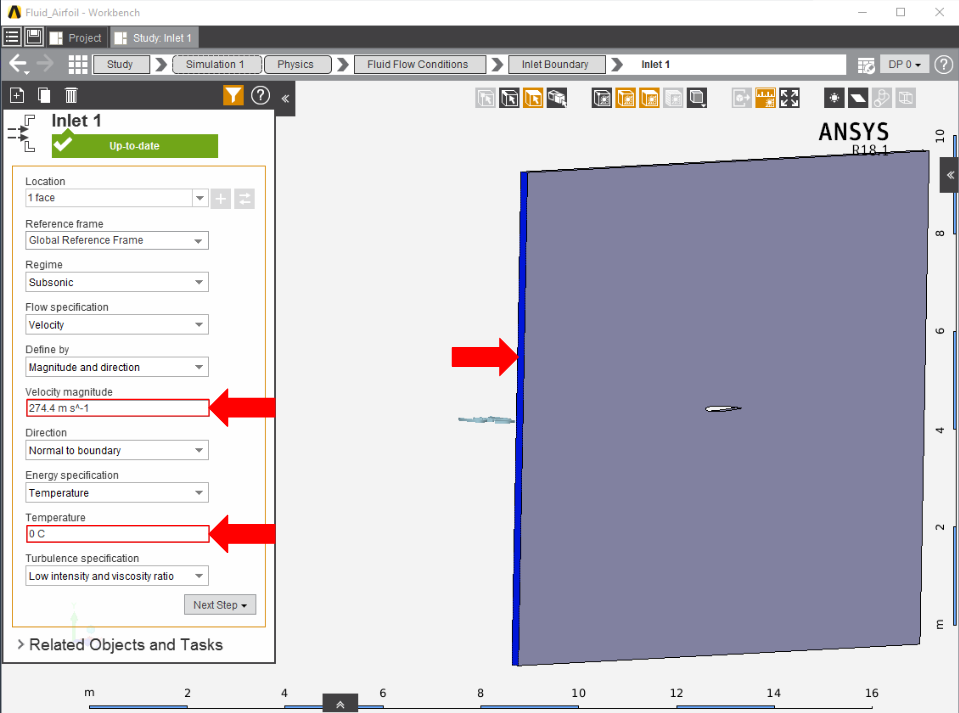The image size is (959, 713).
Task: Toggle first dark mesh display cube icon
Action: (602, 98)
